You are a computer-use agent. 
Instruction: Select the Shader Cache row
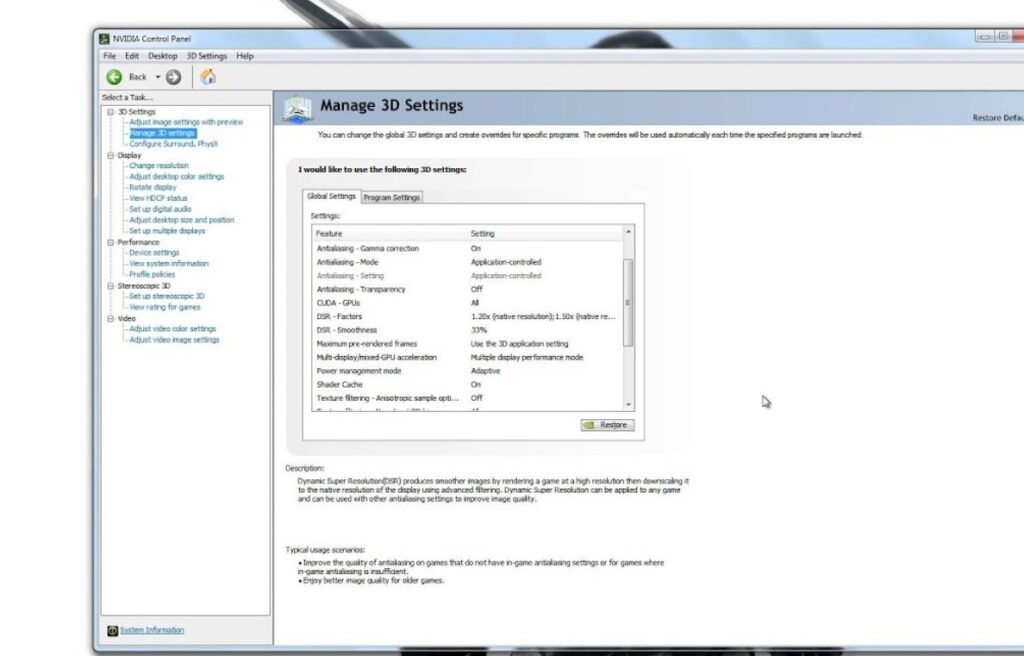coord(468,385)
